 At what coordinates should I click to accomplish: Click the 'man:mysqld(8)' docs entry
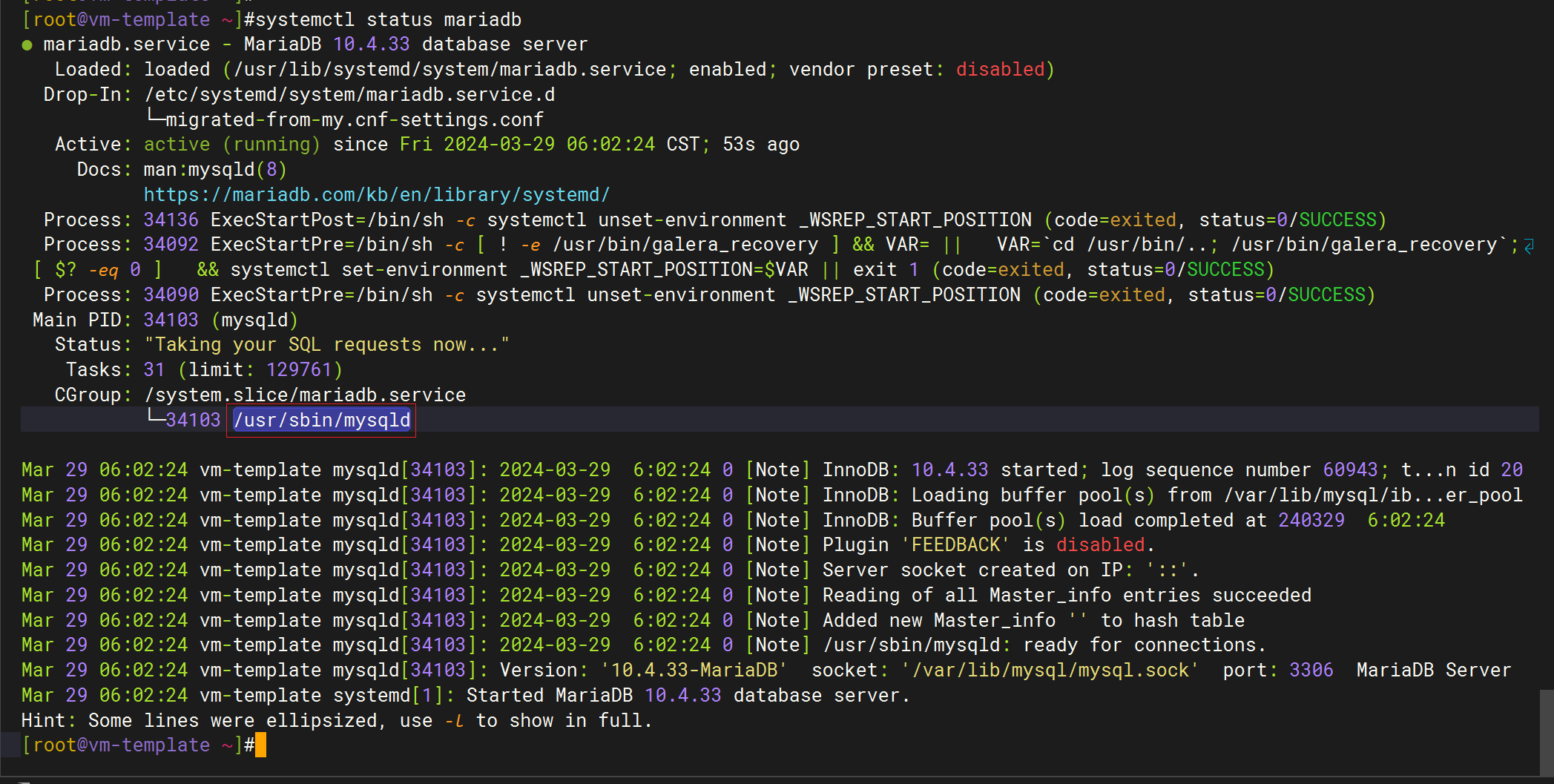[215, 170]
